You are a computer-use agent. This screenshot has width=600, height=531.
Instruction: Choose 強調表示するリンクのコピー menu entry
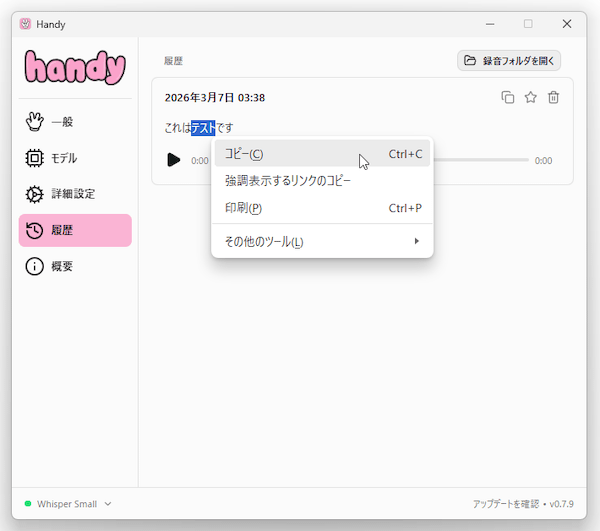tap(322, 181)
